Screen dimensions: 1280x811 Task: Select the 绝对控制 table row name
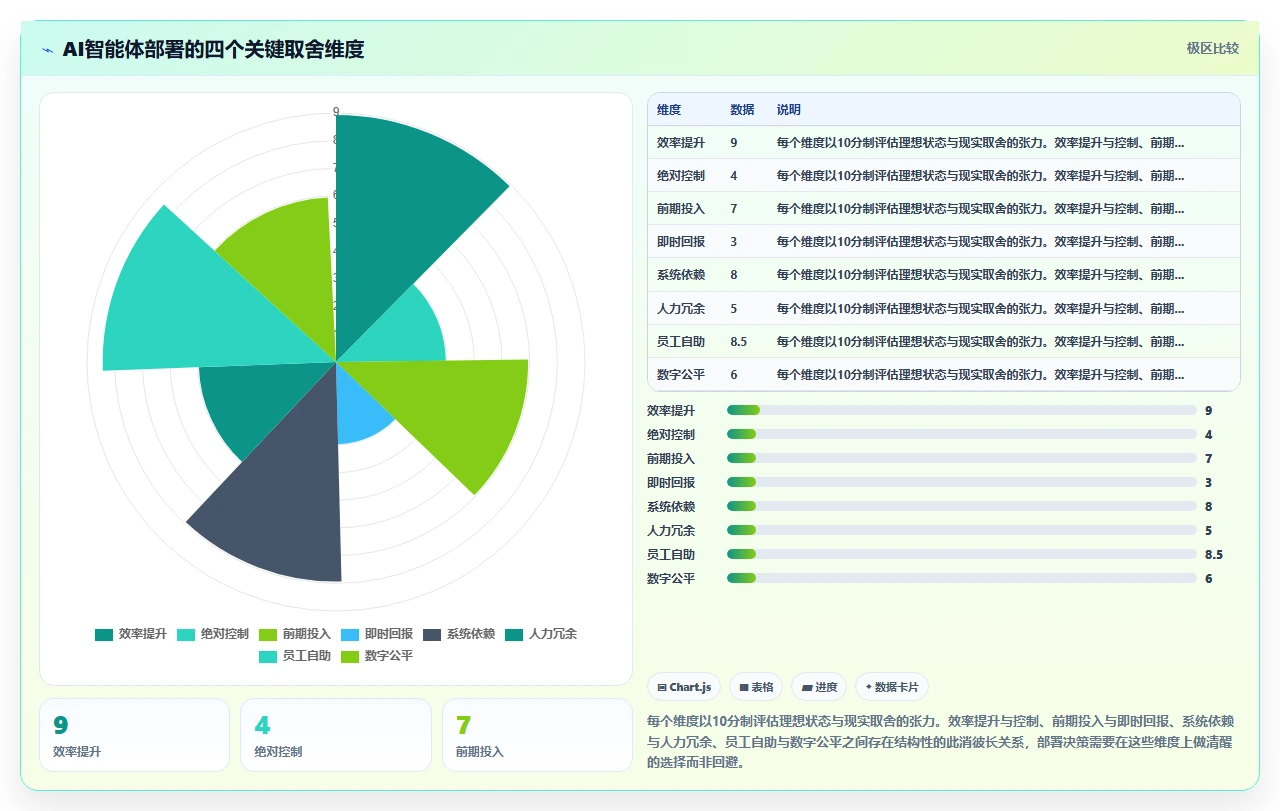pos(681,176)
